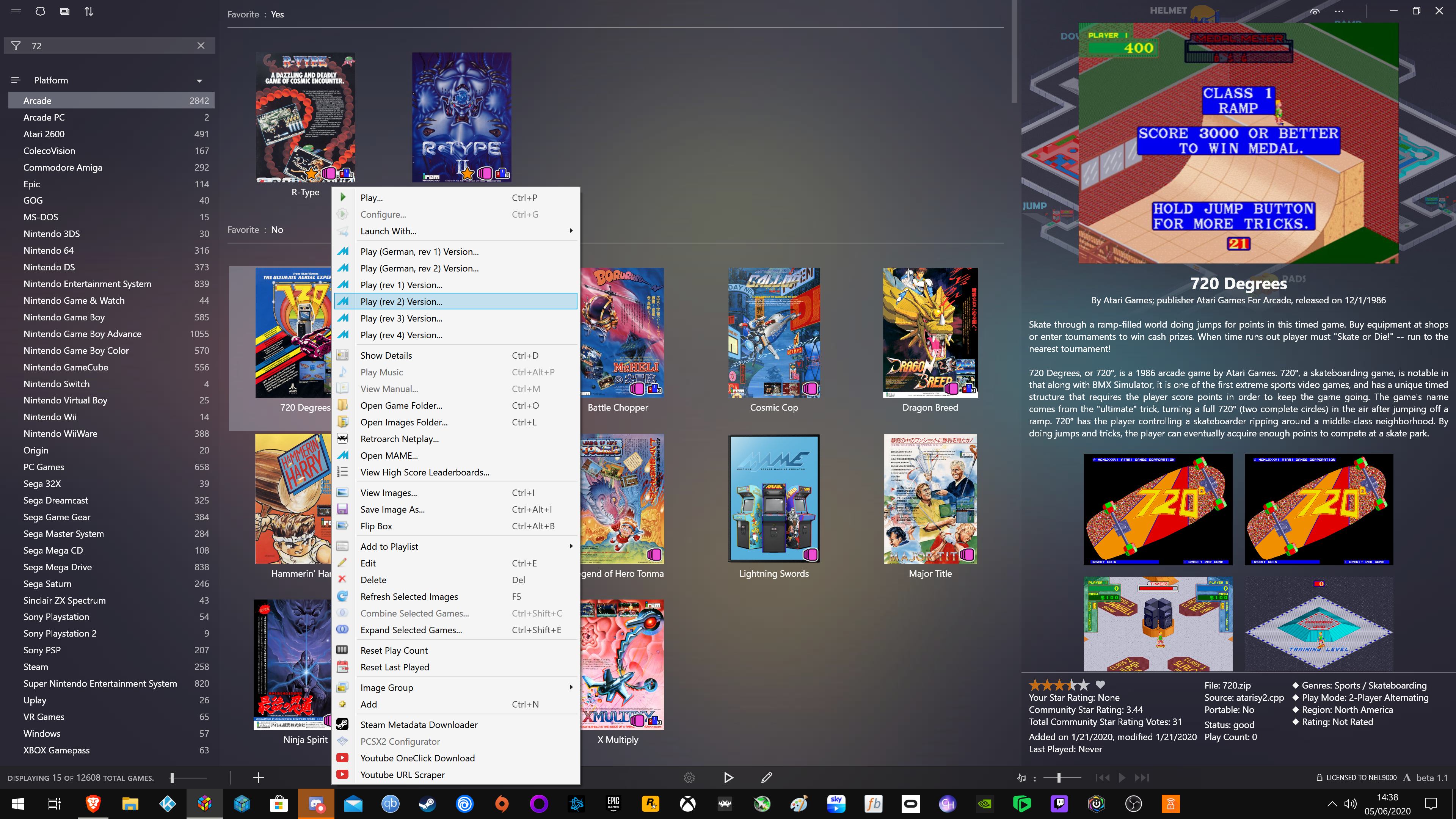Choose Youtube URL Scraper entry
Screen dimensions: 1456x819
coord(455,775)
